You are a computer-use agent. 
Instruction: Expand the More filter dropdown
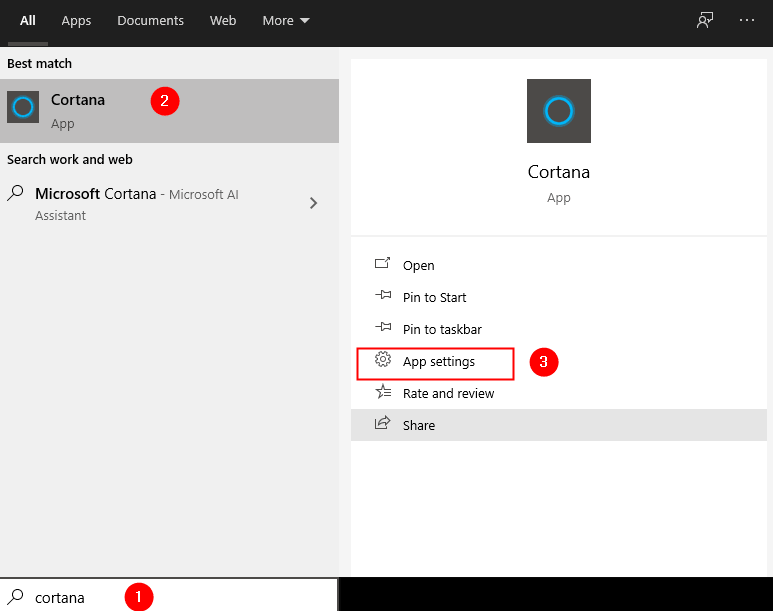286,20
